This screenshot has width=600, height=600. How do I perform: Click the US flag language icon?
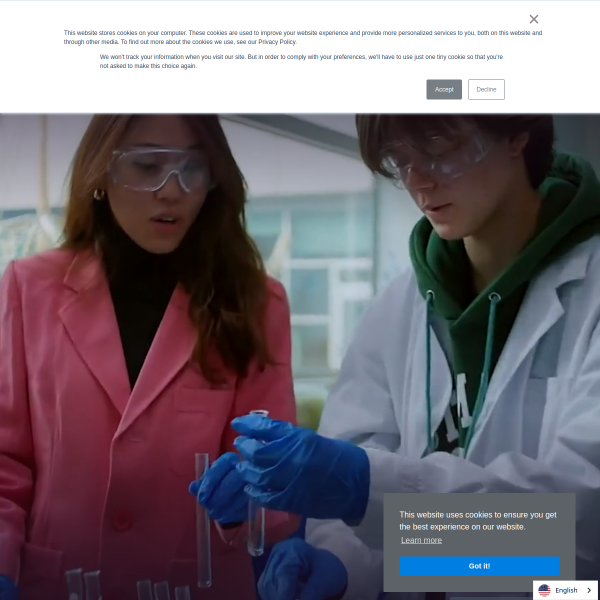tap(544, 590)
